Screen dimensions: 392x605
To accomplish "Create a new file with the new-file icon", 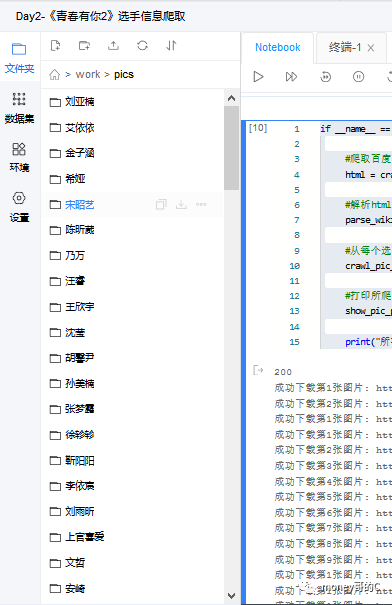I will point(56,46).
